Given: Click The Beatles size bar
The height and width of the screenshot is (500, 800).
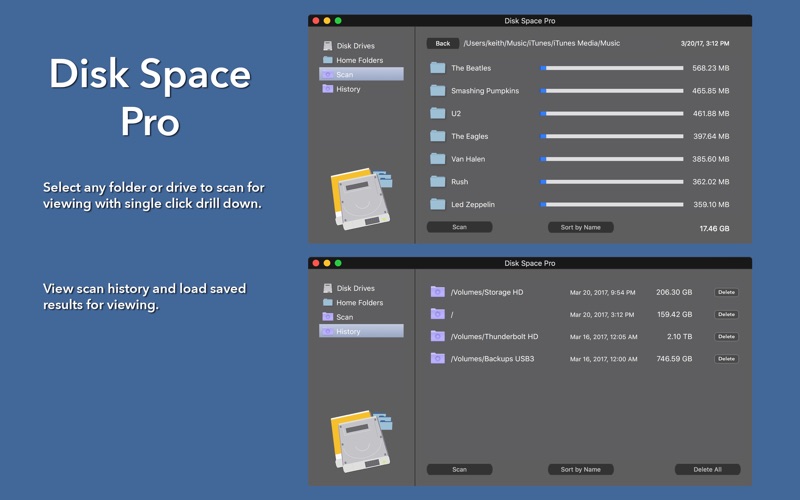Looking at the screenshot, I should pyautogui.click(x=612, y=68).
